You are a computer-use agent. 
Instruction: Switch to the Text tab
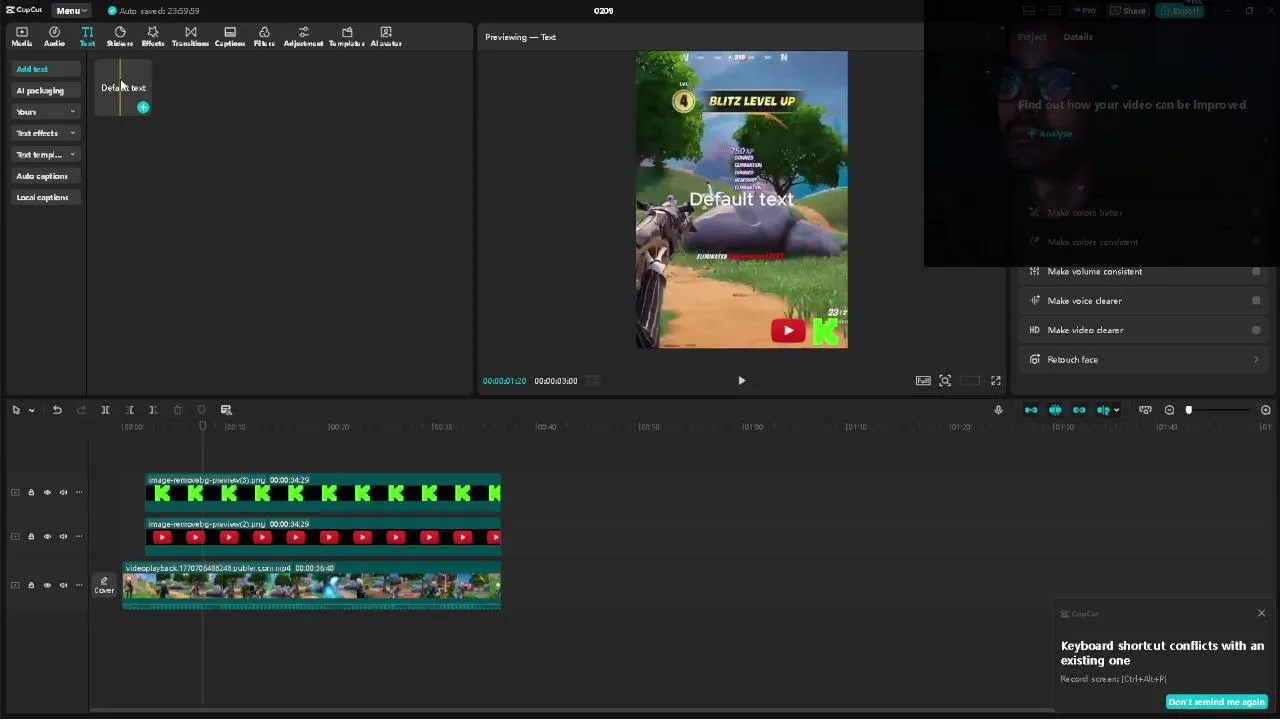[87, 37]
